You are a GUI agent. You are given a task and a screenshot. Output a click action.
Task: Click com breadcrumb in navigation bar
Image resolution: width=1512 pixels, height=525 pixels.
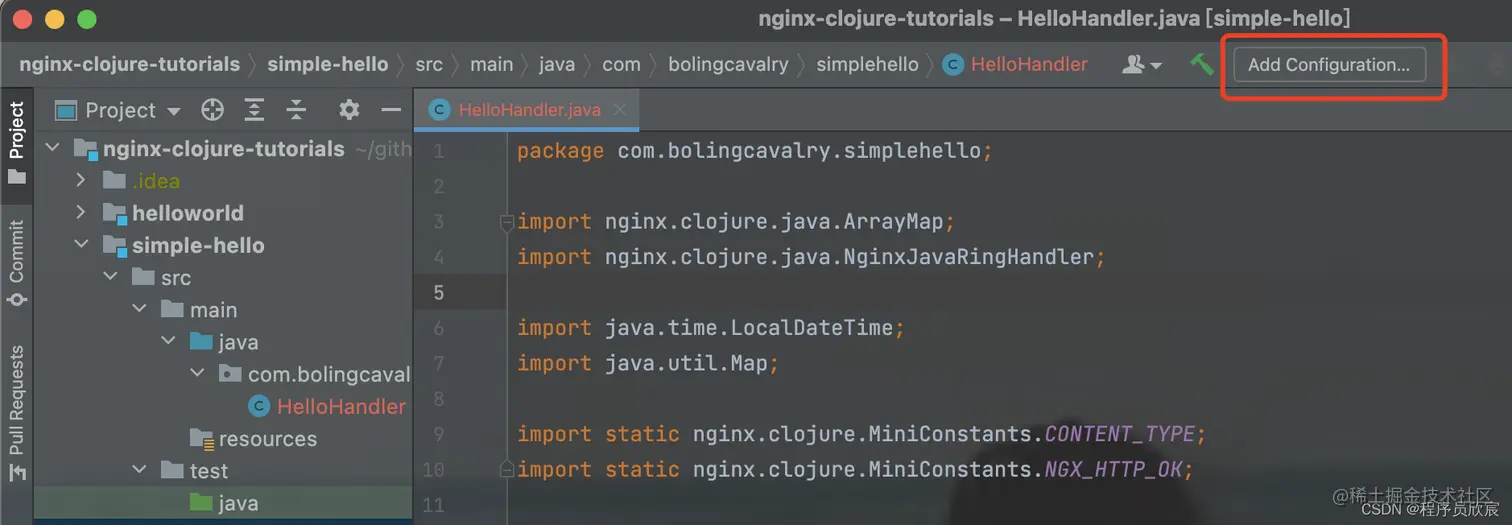click(621, 64)
